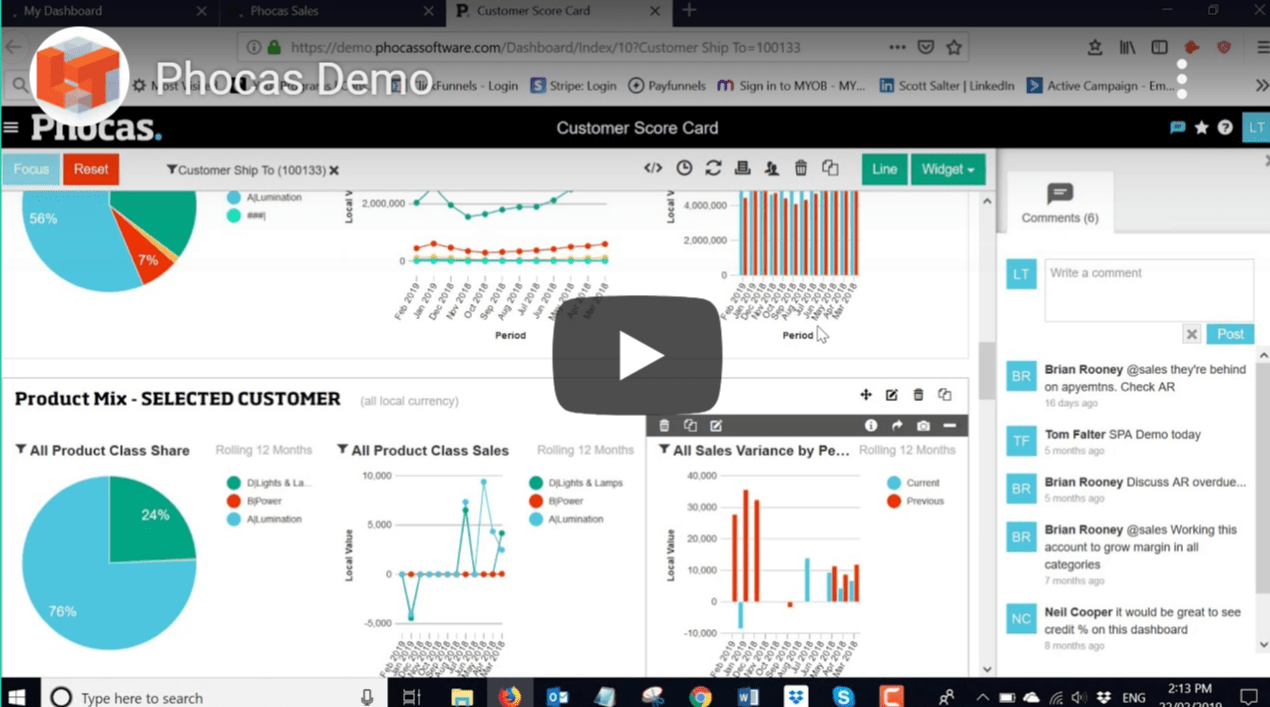Remove the Customer Ship To filter
The width and height of the screenshot is (1270, 707).
(x=334, y=170)
